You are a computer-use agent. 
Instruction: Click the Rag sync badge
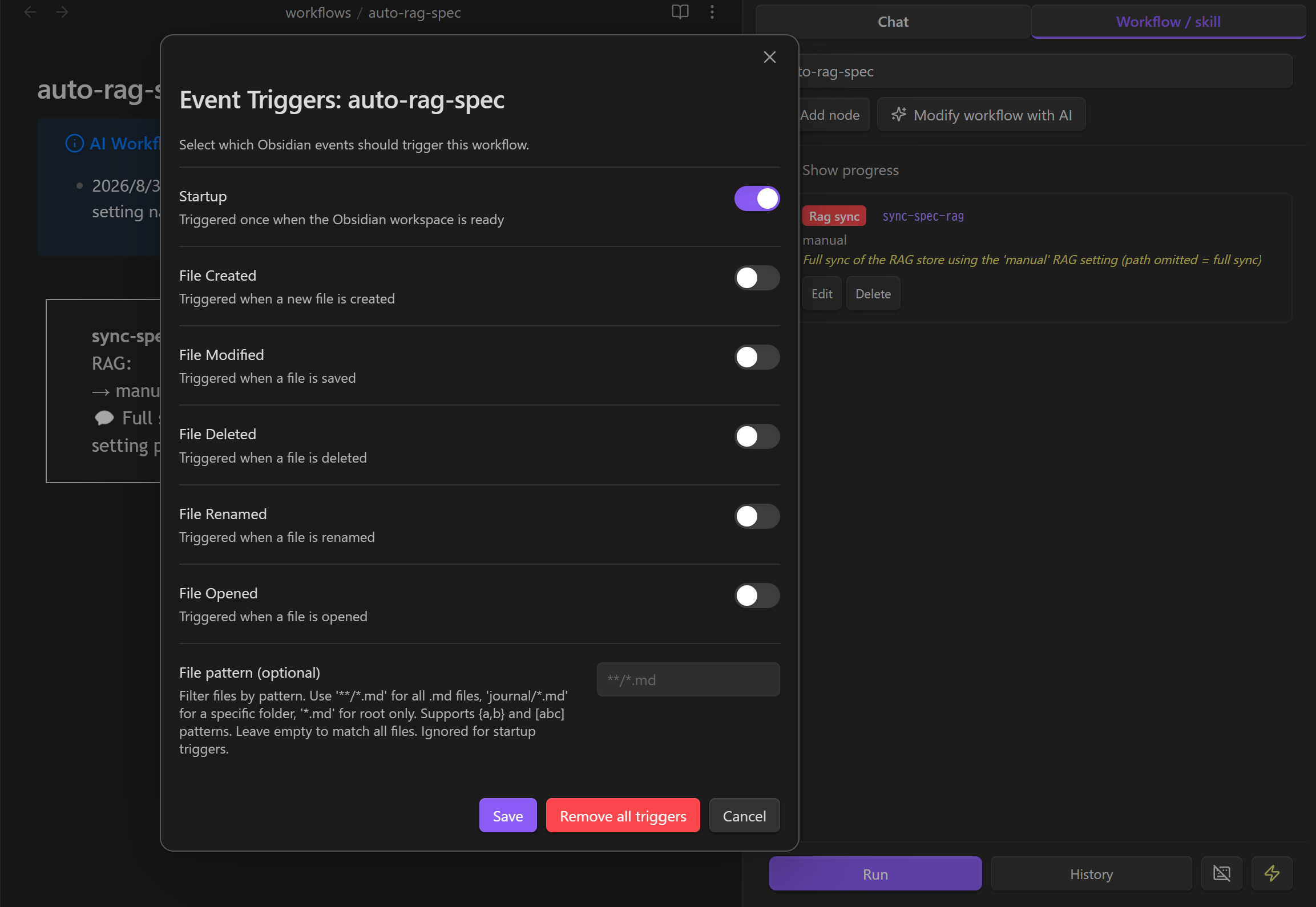834,216
